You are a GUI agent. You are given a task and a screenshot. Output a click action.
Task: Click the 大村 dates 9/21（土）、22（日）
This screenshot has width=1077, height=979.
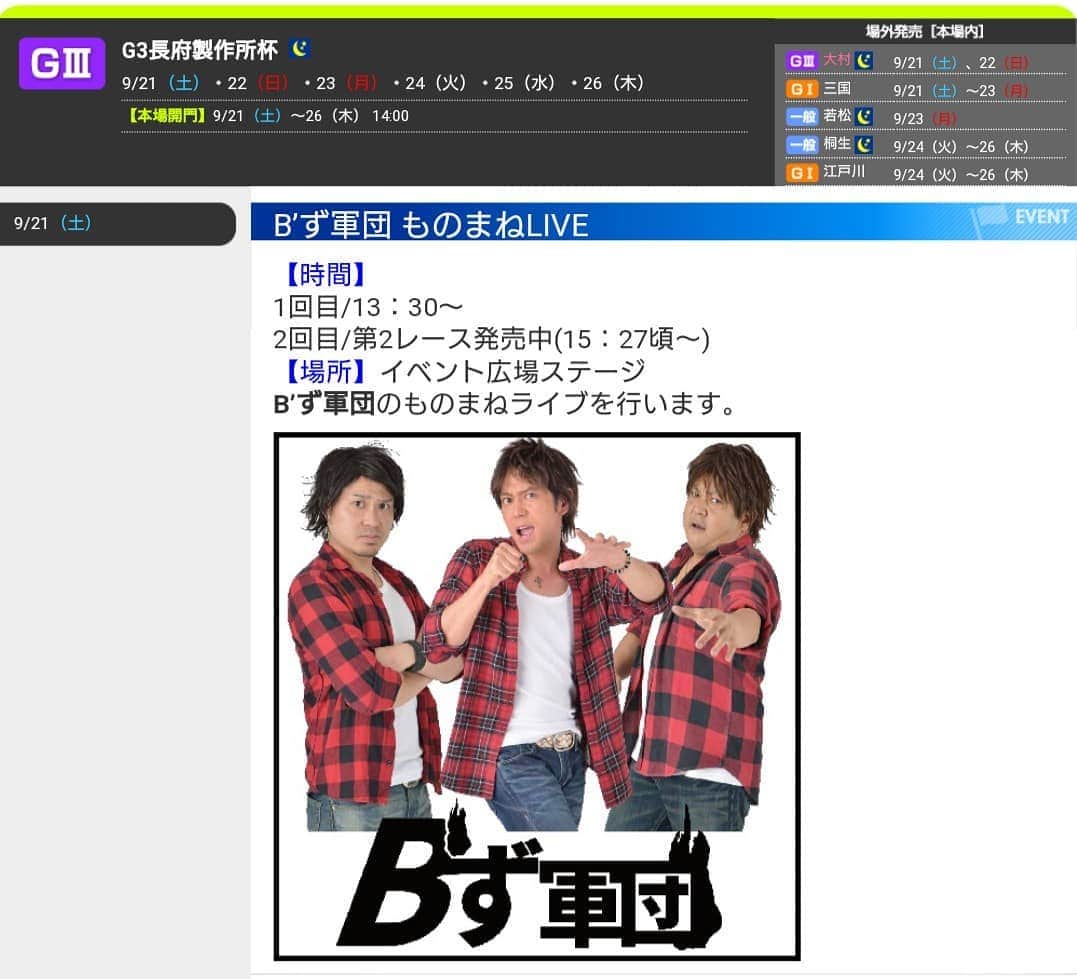click(x=960, y=63)
